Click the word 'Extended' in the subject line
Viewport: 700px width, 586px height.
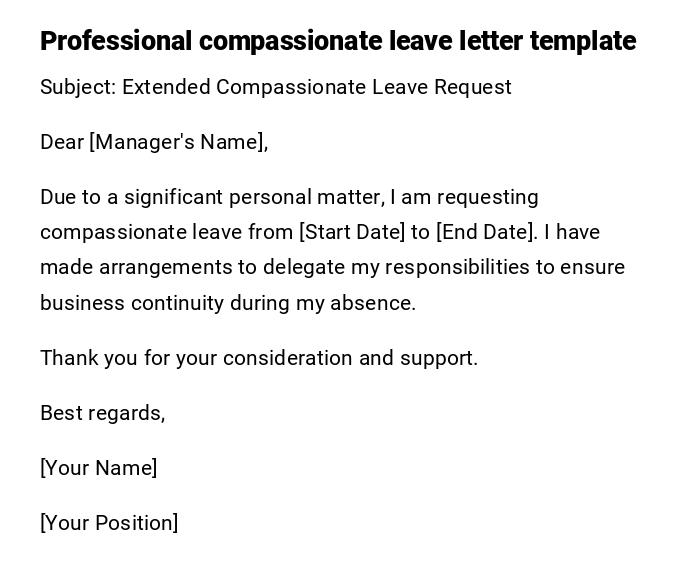[166, 87]
